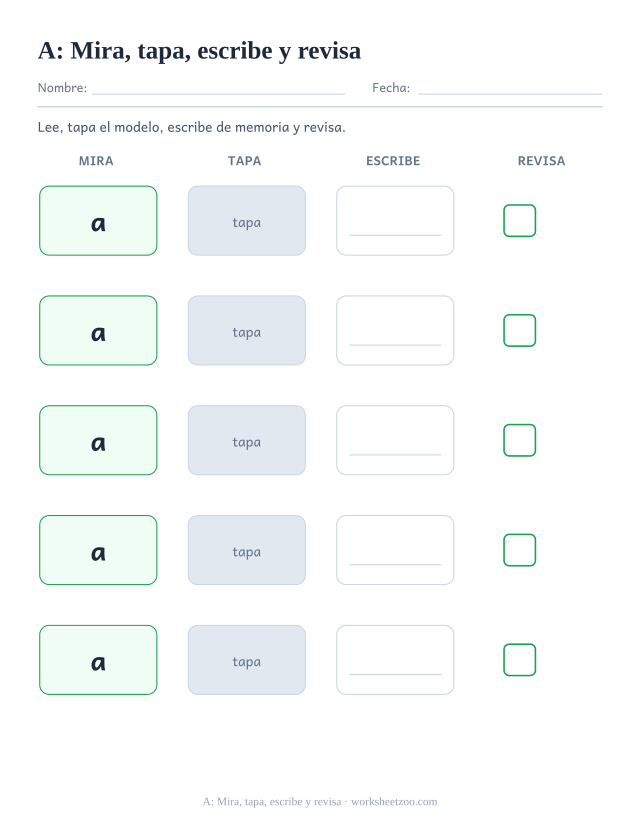Check the fifth row REVISA checkbox

click(520, 660)
